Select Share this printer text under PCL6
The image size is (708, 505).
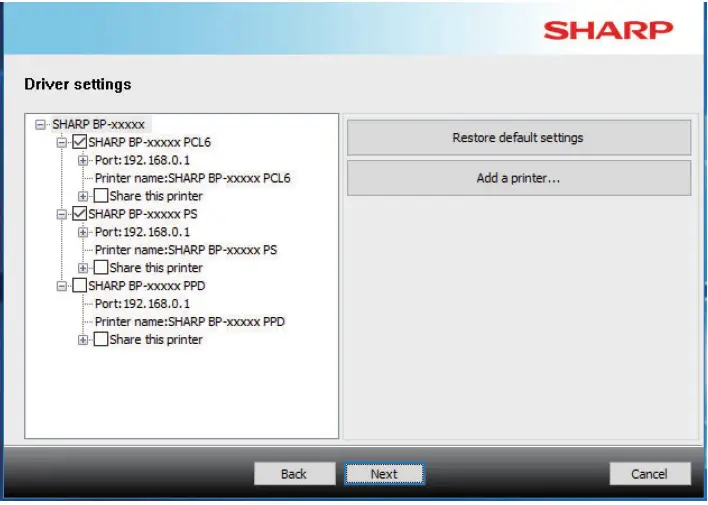(156, 196)
